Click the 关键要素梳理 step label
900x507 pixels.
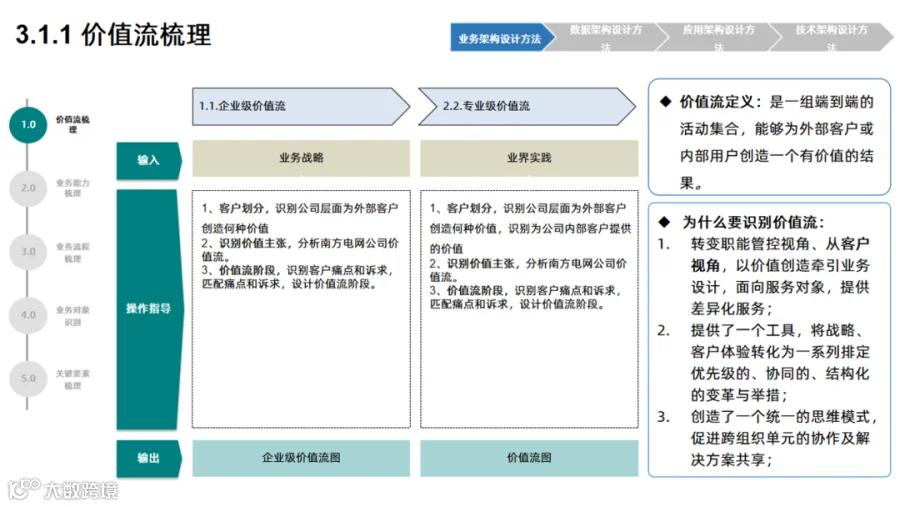click(72, 379)
